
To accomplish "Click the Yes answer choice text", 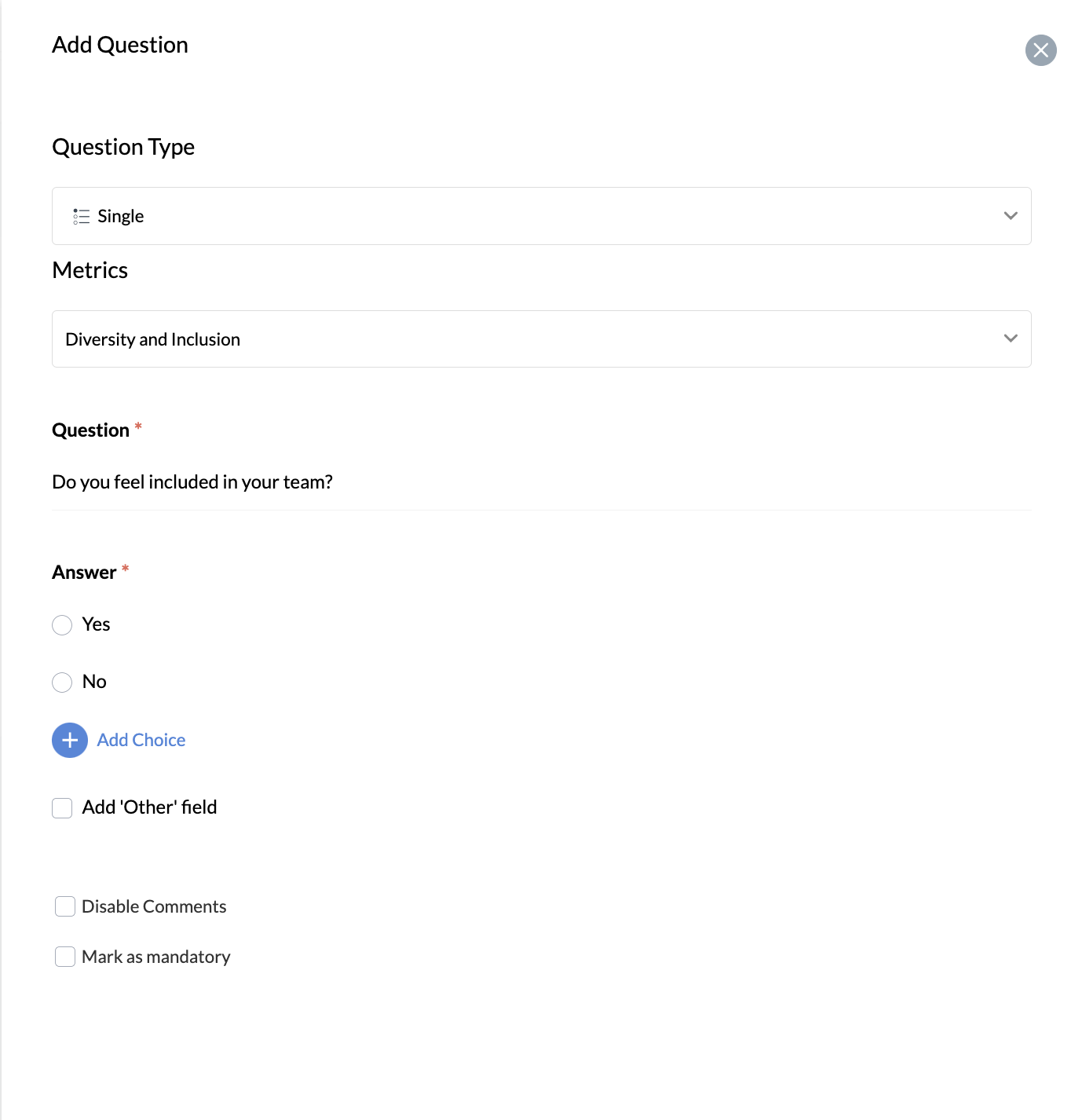I will (x=97, y=624).
